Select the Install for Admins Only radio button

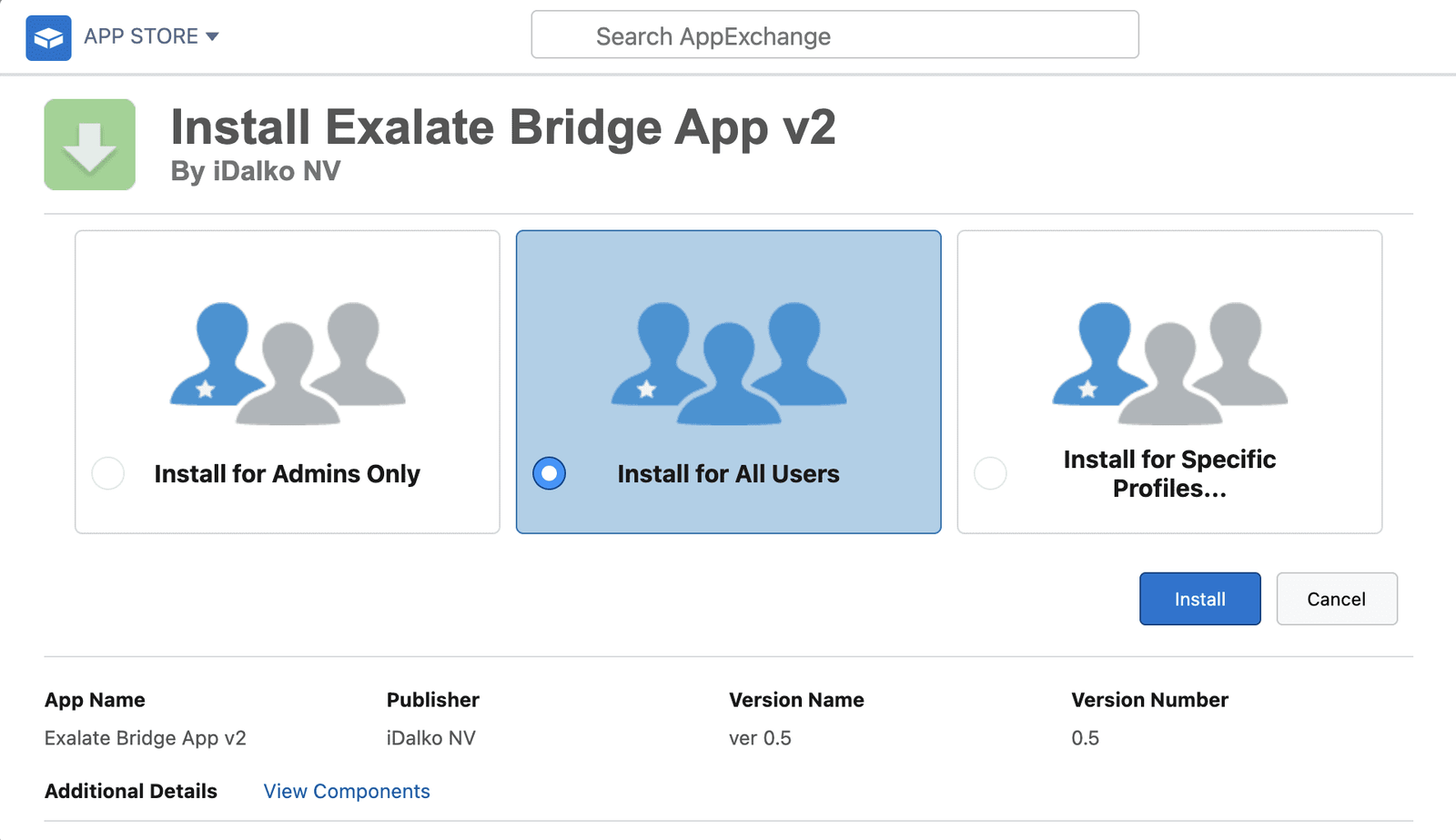click(x=108, y=473)
